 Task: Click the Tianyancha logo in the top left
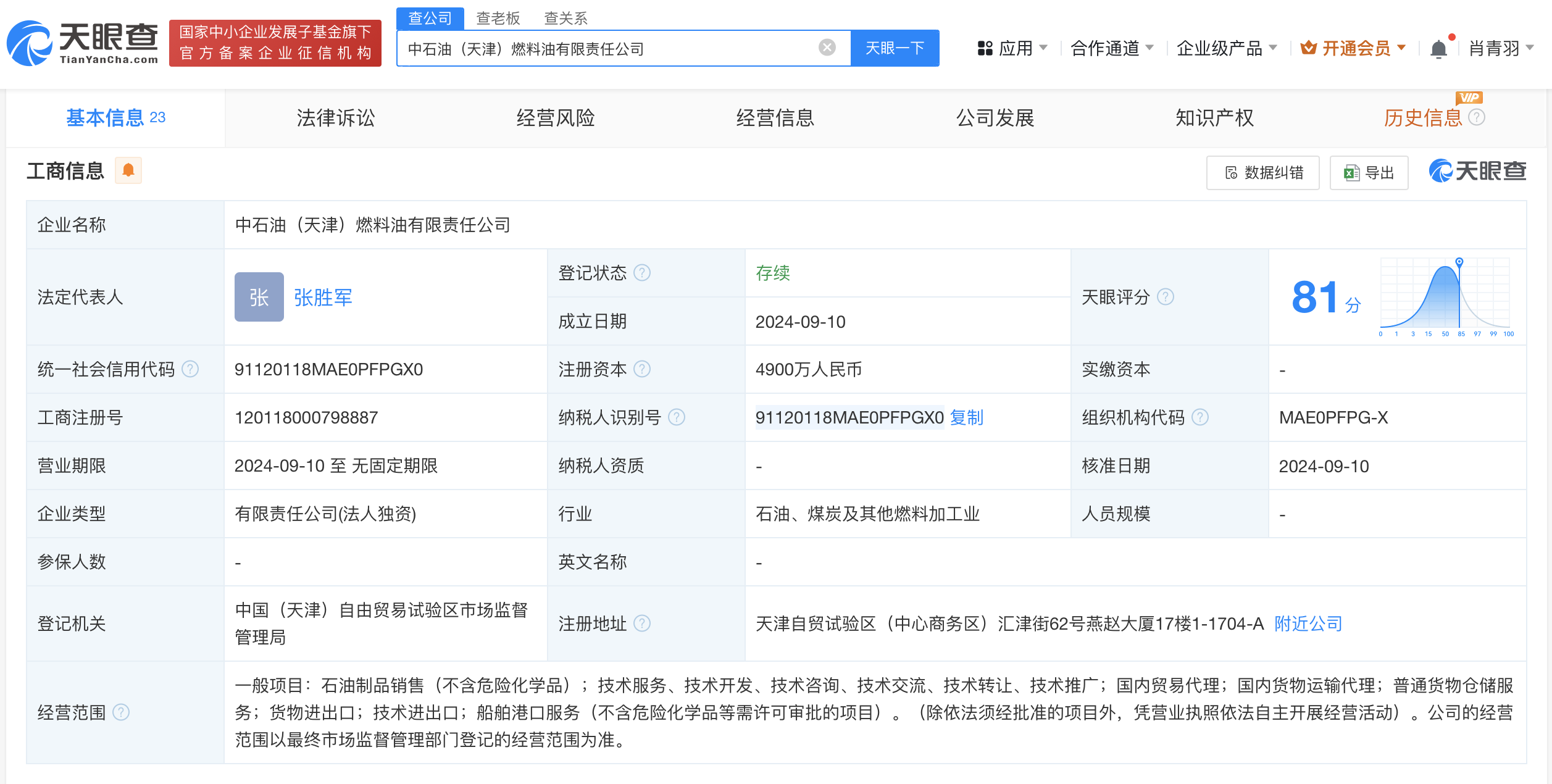coord(80,42)
